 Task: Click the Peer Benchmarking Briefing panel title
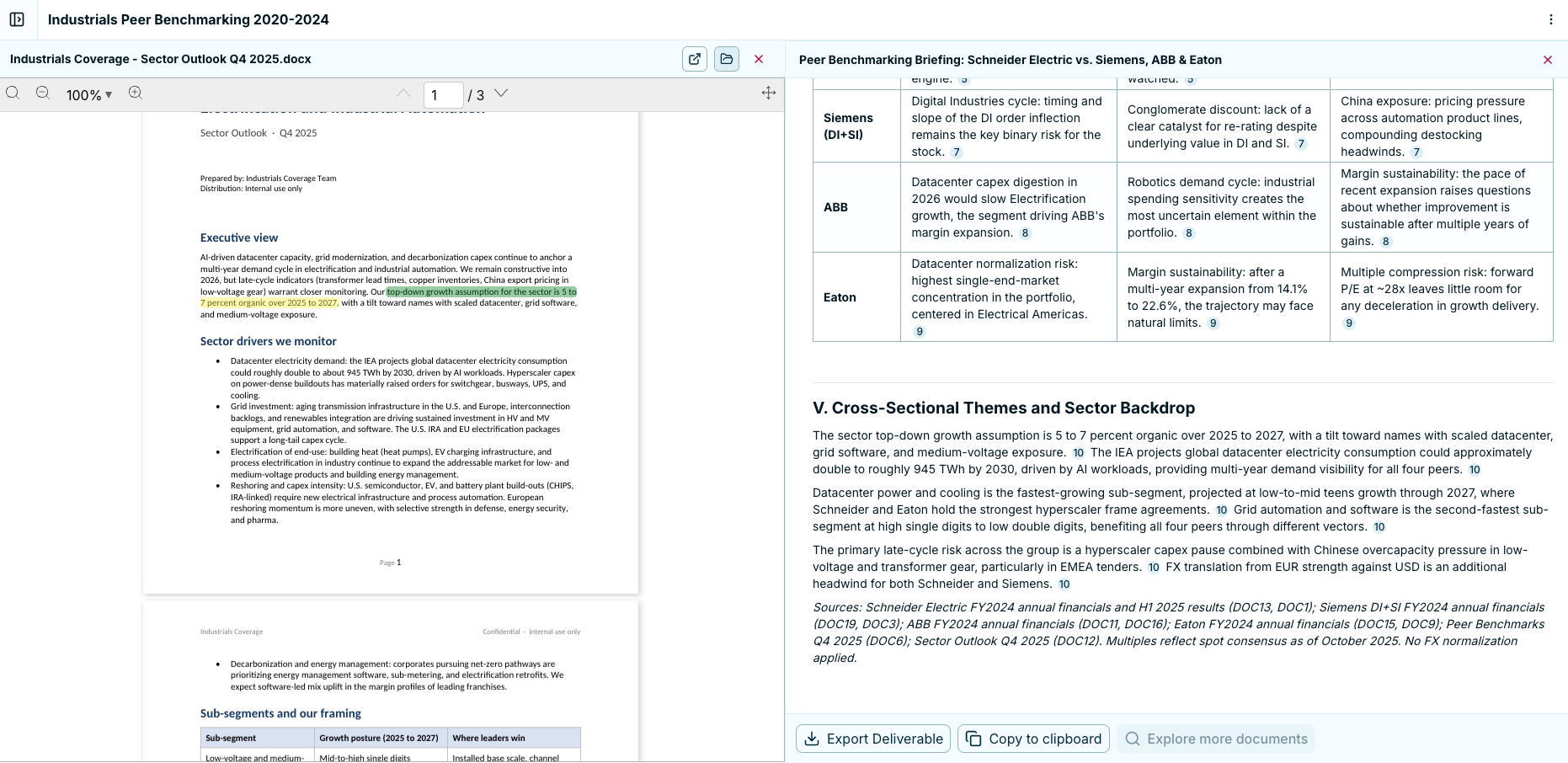tap(1010, 60)
